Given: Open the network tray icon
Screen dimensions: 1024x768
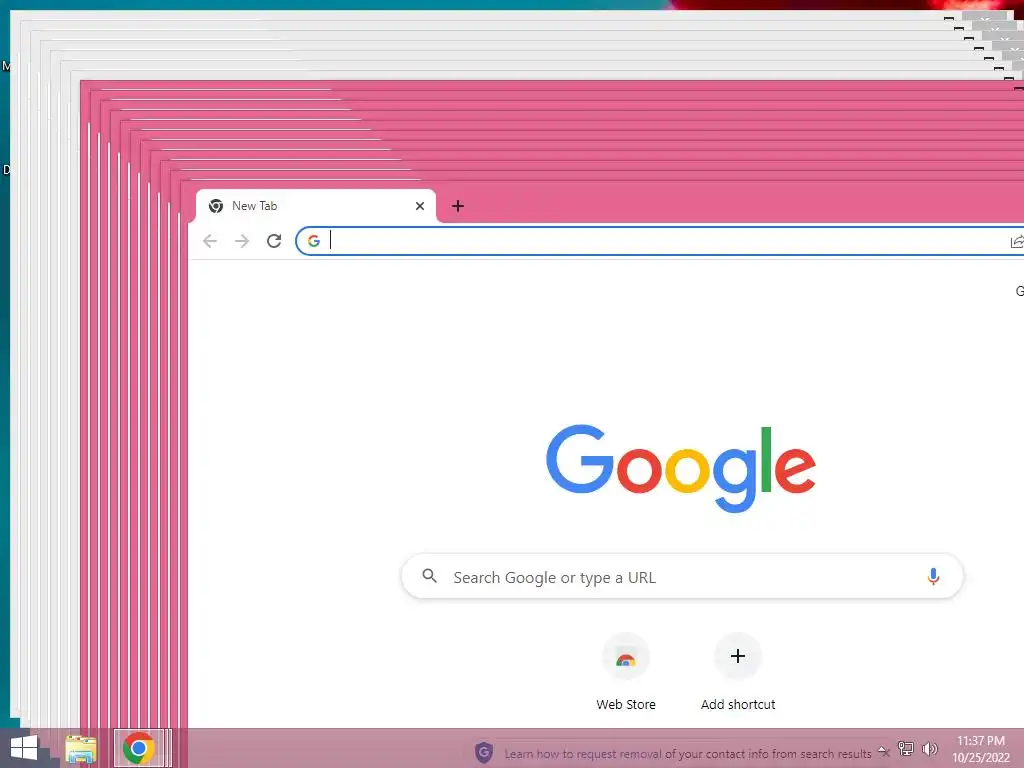Looking at the screenshot, I should 906,748.
